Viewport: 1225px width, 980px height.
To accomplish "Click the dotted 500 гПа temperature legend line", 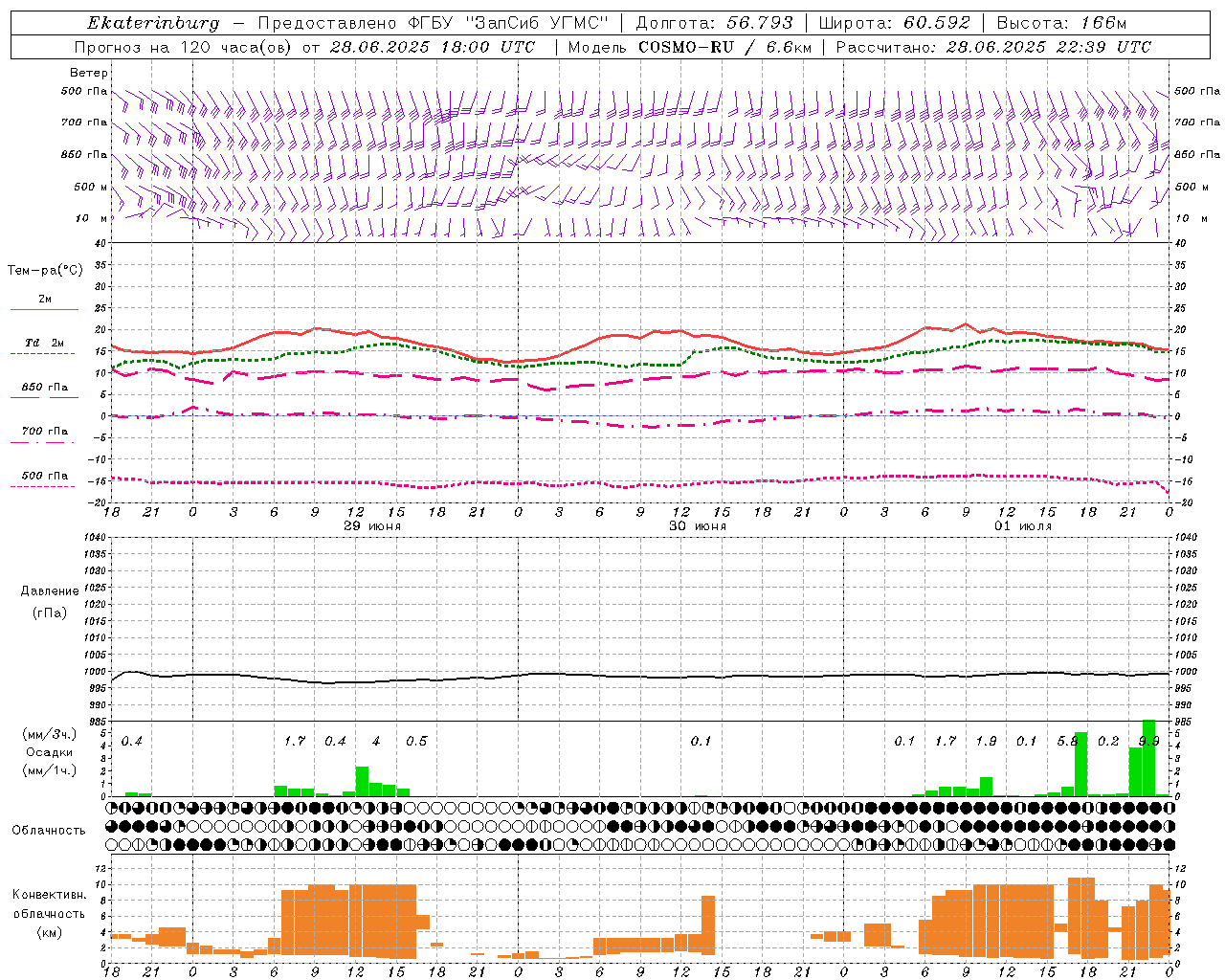I will coord(42,486).
